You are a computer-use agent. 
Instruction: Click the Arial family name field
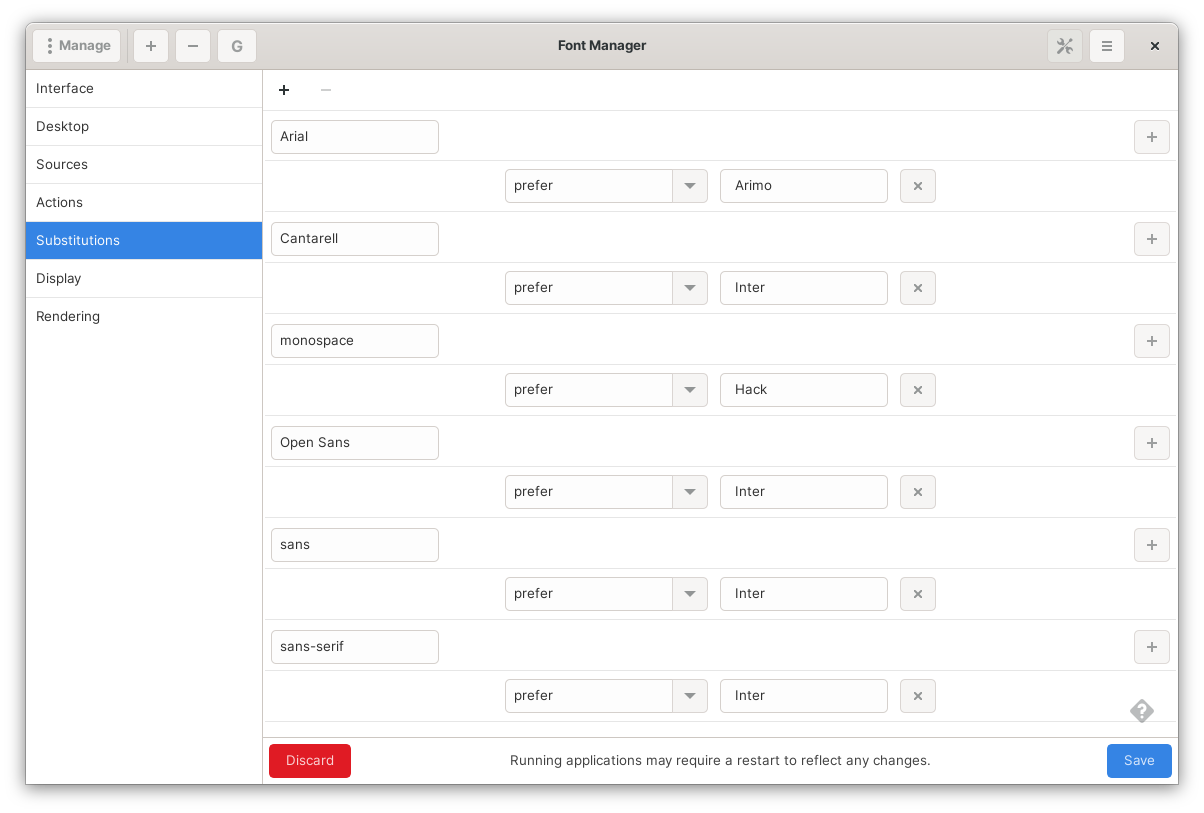click(354, 136)
